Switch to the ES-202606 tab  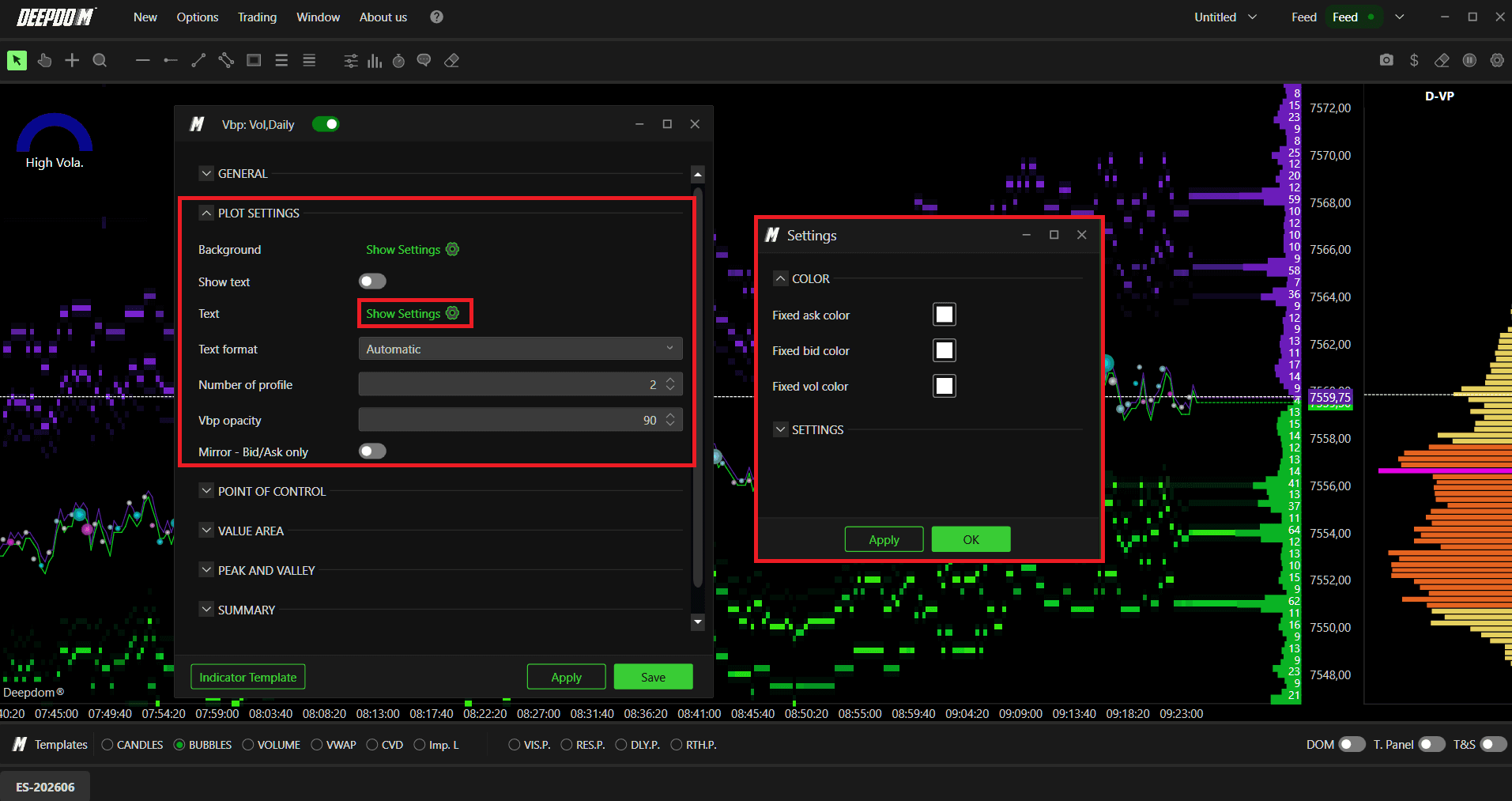click(45, 787)
